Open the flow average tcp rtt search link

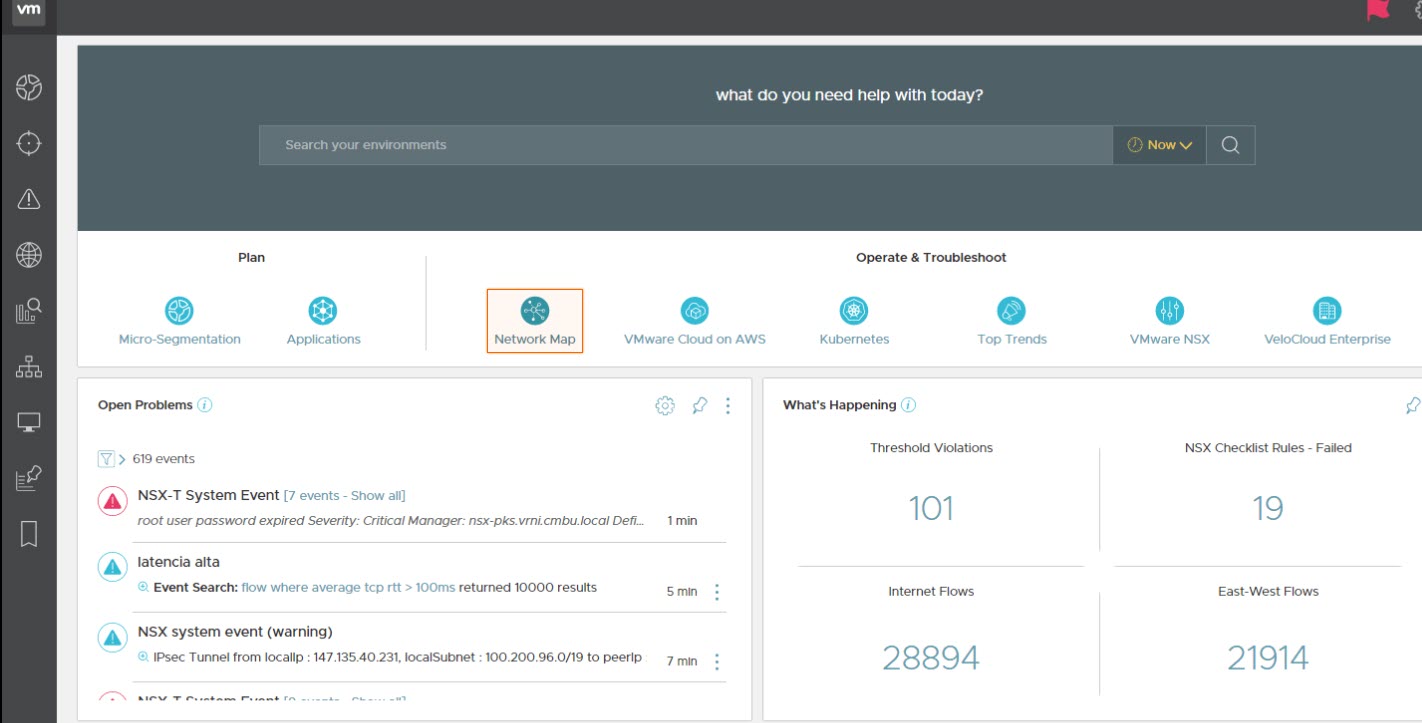click(x=348, y=587)
